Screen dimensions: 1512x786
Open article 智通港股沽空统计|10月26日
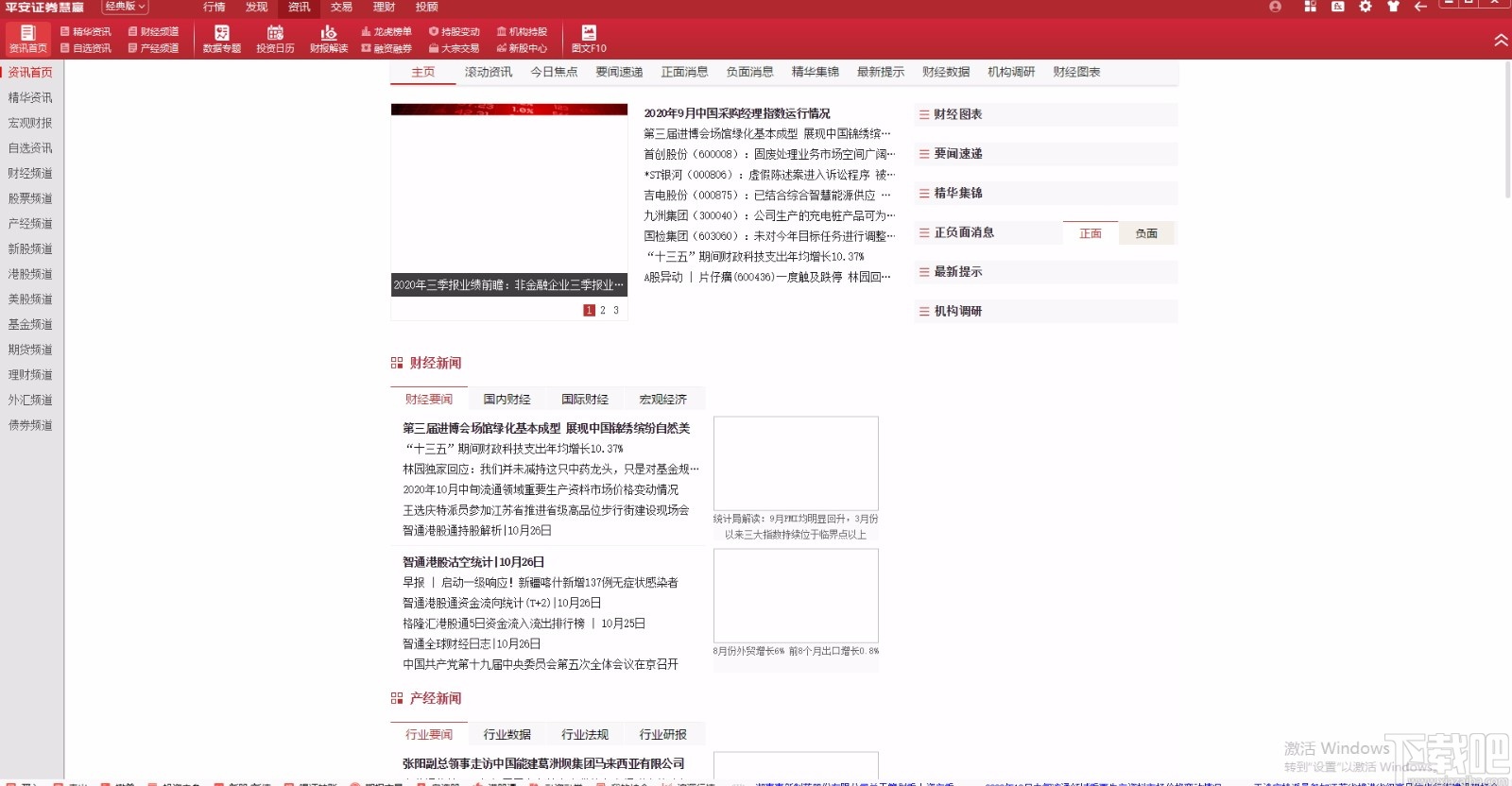click(x=473, y=562)
